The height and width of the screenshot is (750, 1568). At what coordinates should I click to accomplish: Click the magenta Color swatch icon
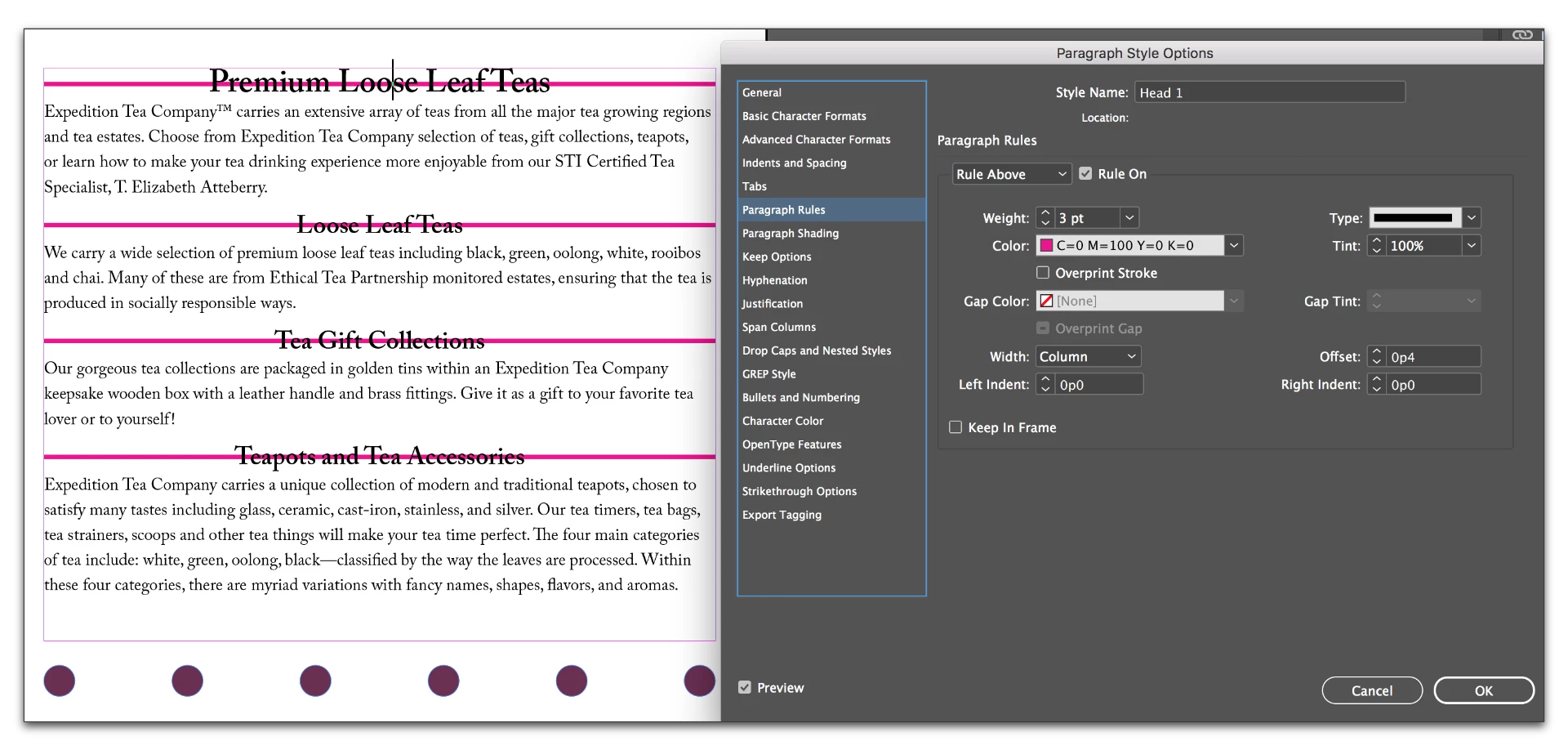tap(1046, 245)
